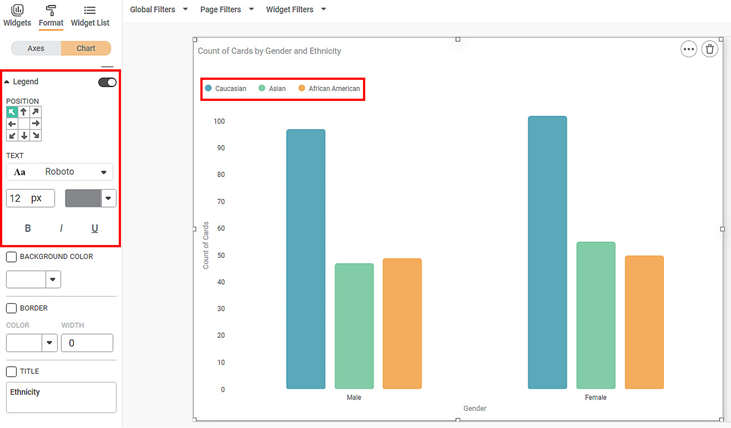Select the Chart tab
Image resolution: width=731 pixels, height=428 pixels.
tap(86, 48)
